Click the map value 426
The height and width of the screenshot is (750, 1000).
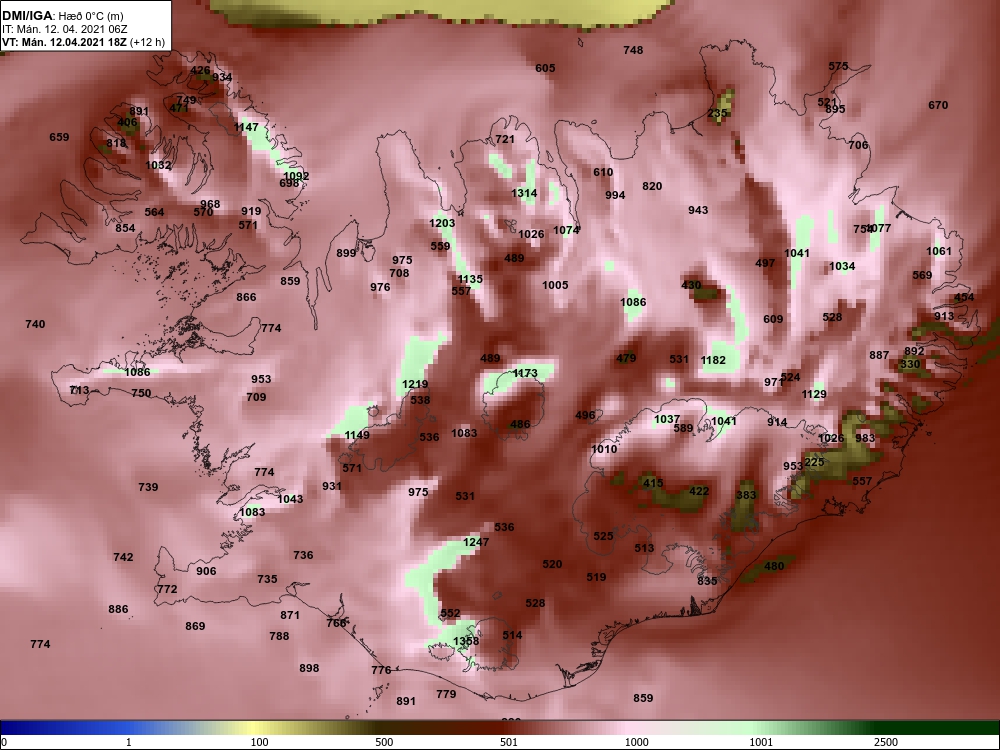tap(200, 71)
